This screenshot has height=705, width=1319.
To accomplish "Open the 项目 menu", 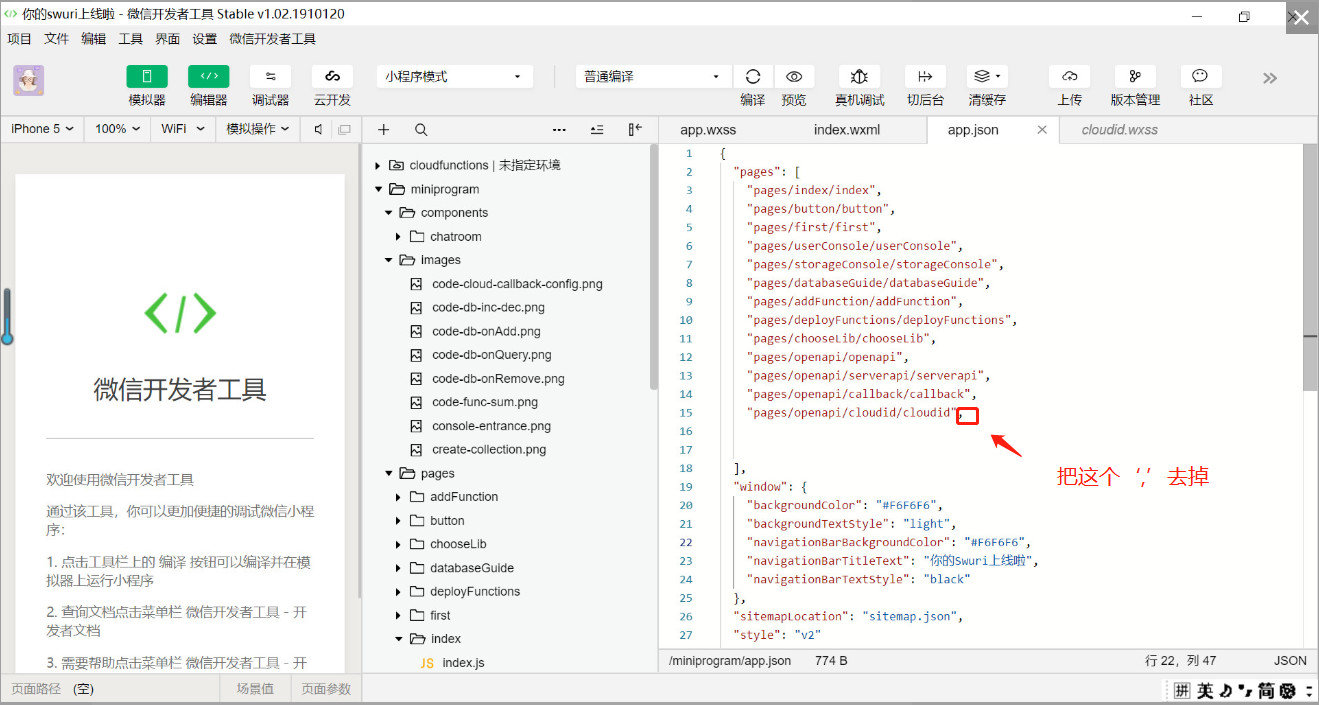I will (x=20, y=39).
